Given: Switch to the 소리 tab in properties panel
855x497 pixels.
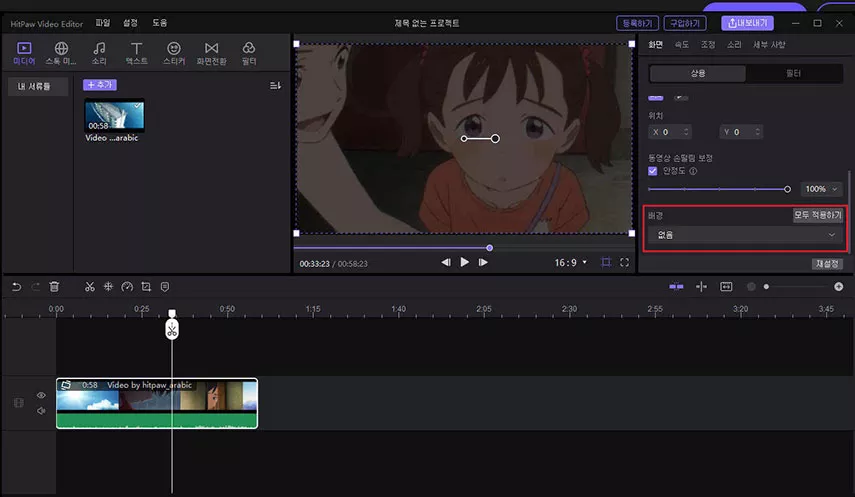Looking at the screenshot, I should [734, 44].
